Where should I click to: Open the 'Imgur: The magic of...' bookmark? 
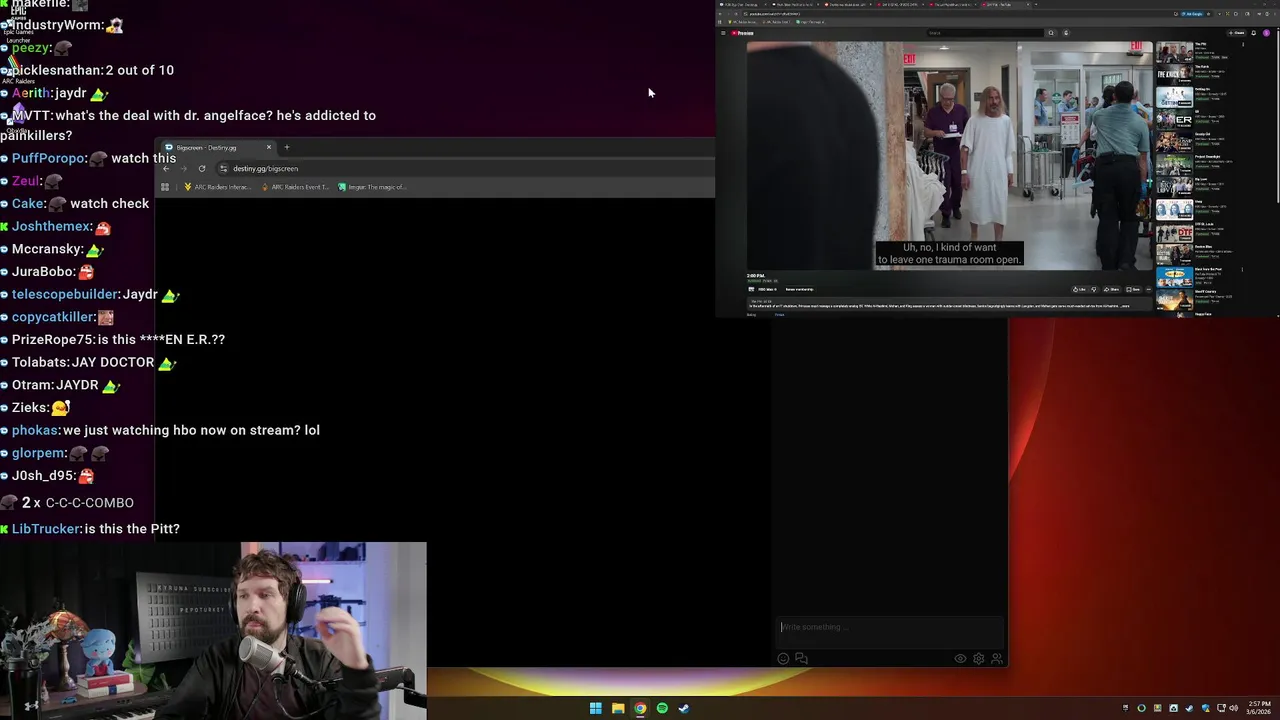[372, 187]
